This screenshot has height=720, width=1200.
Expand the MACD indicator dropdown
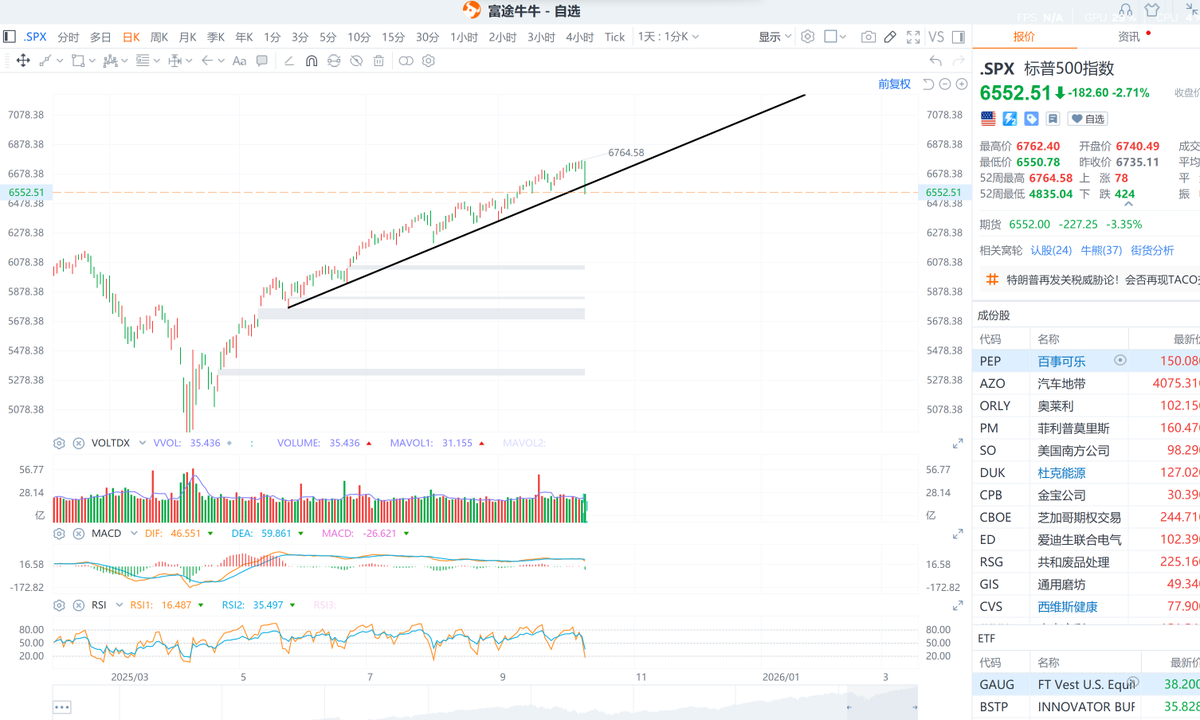[133, 534]
